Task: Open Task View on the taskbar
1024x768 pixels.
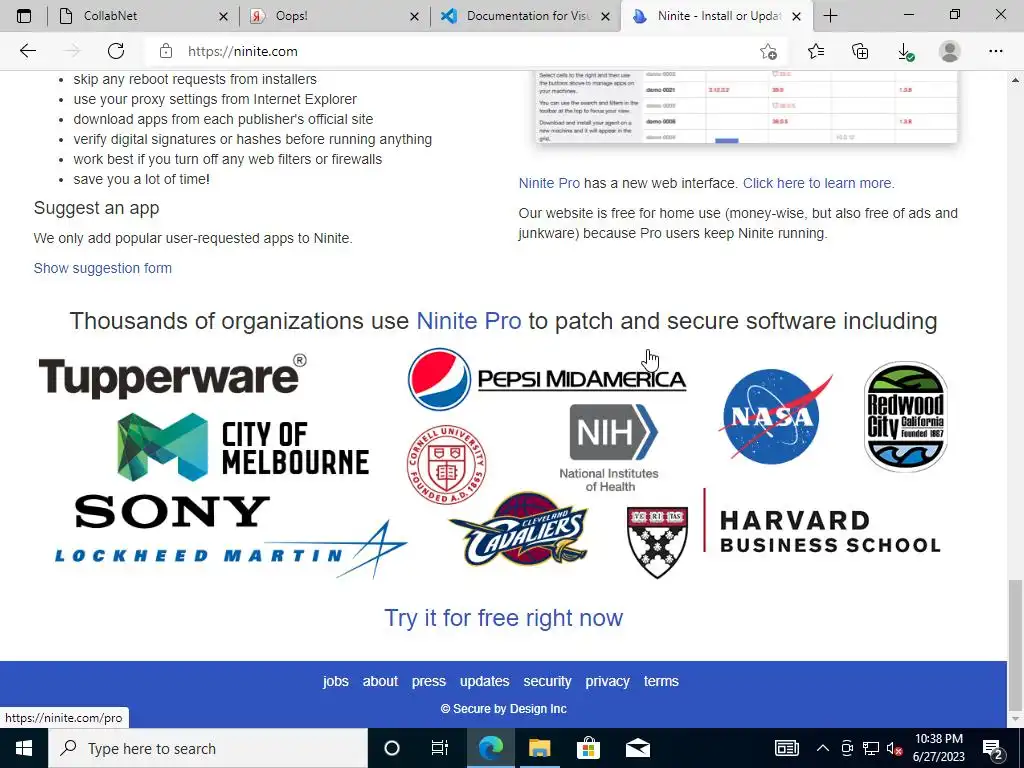Action: coord(440,748)
